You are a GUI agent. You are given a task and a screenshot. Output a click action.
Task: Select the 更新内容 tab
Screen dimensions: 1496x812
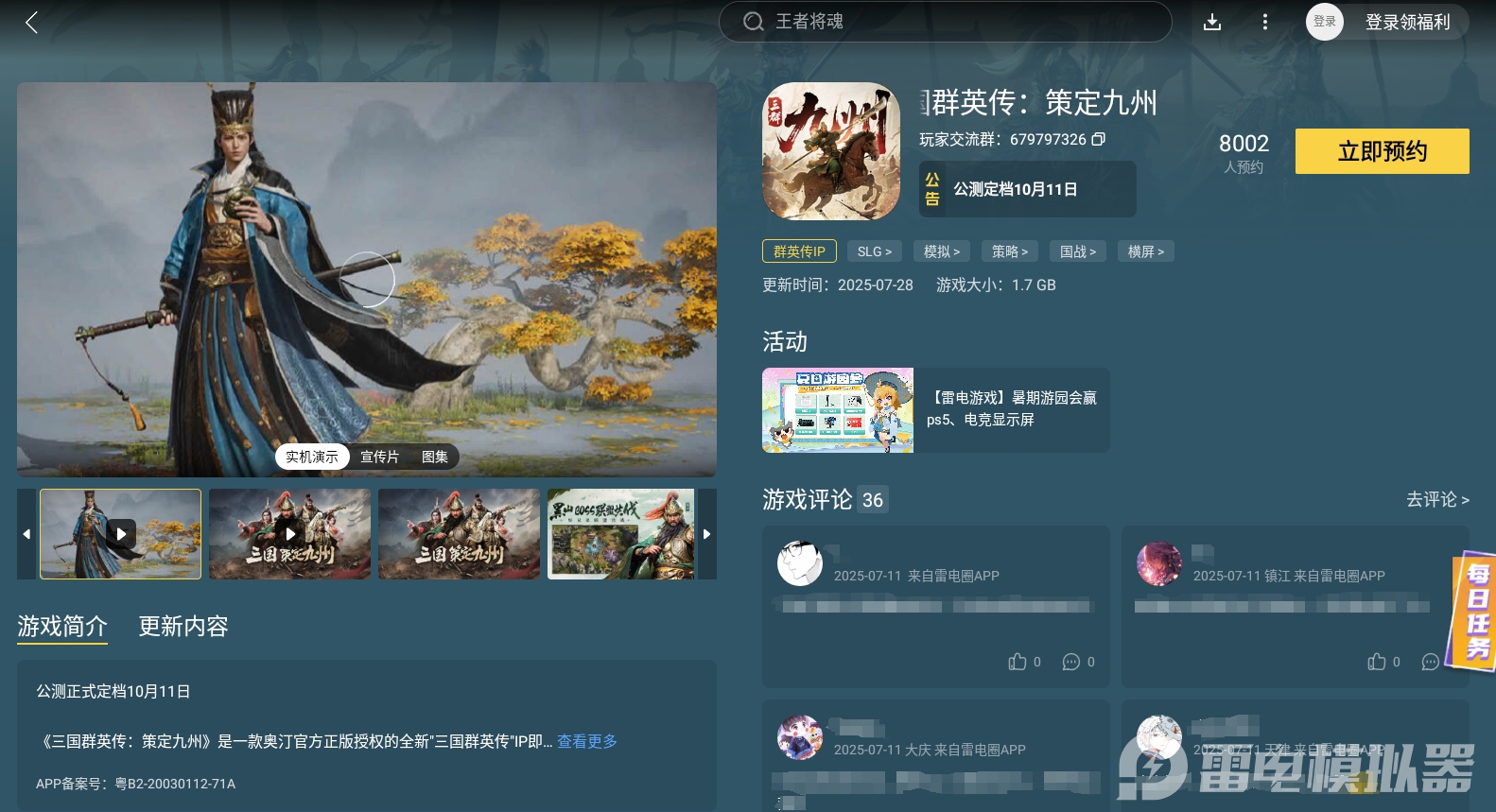coord(183,627)
